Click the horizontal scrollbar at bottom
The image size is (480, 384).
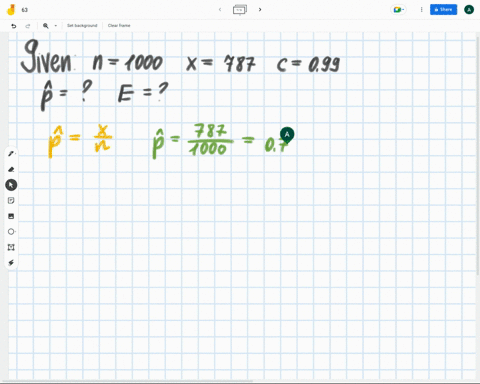pyautogui.click(x=127, y=381)
